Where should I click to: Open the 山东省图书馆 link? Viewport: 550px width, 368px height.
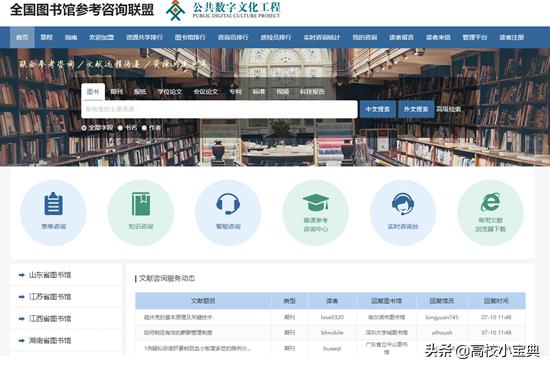(50, 275)
